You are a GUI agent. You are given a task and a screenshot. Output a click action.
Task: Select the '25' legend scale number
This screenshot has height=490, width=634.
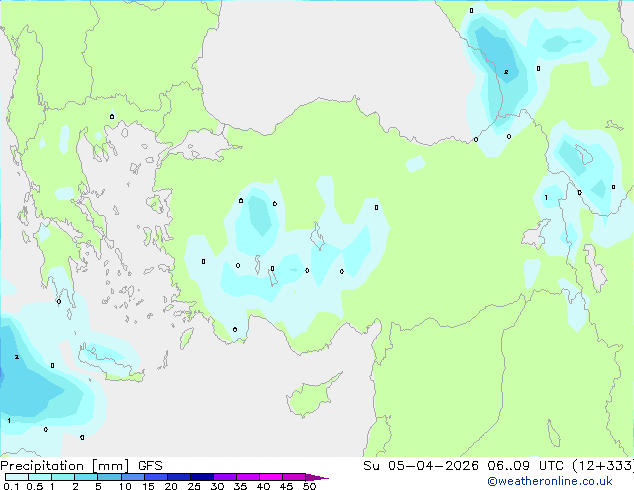(194, 486)
